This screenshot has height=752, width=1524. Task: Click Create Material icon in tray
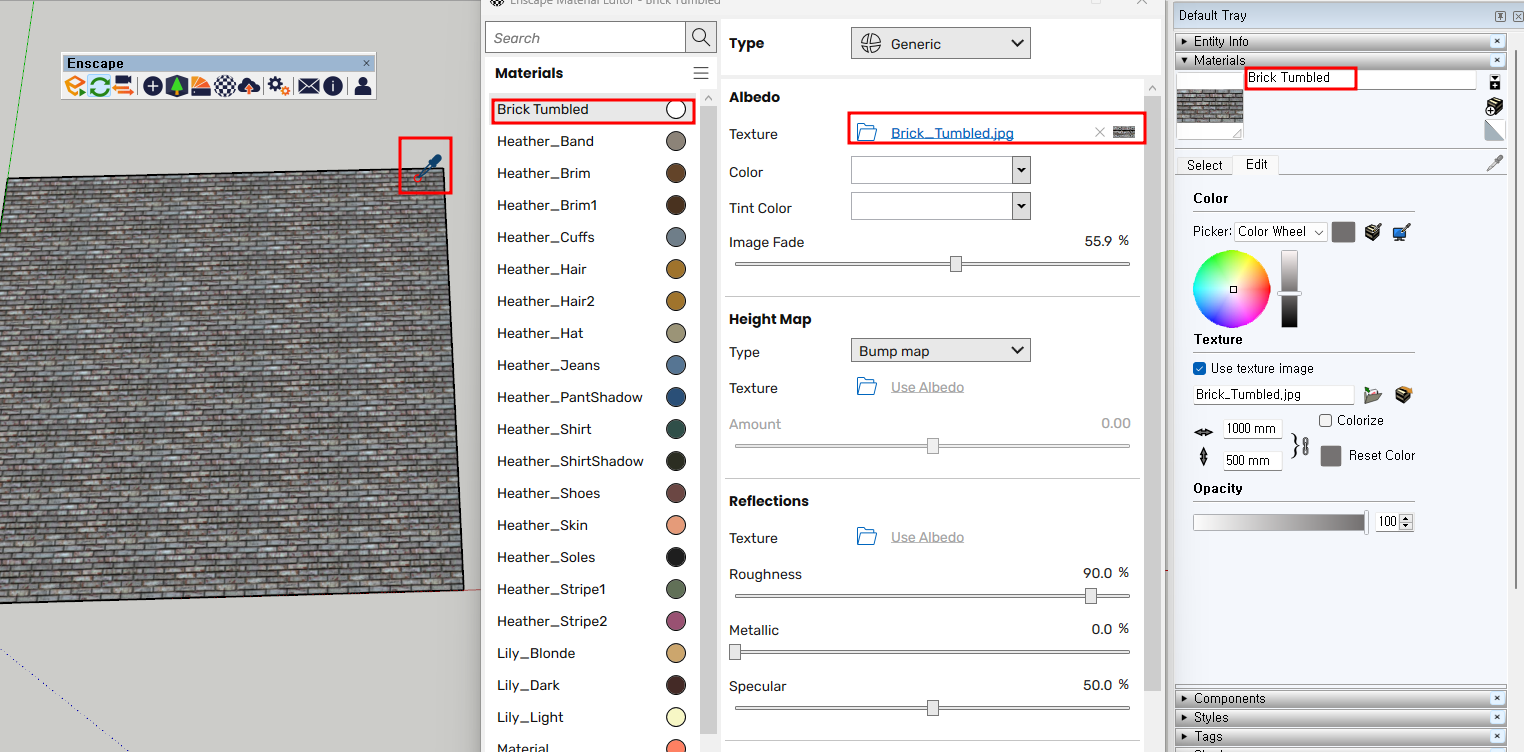pos(1495,106)
